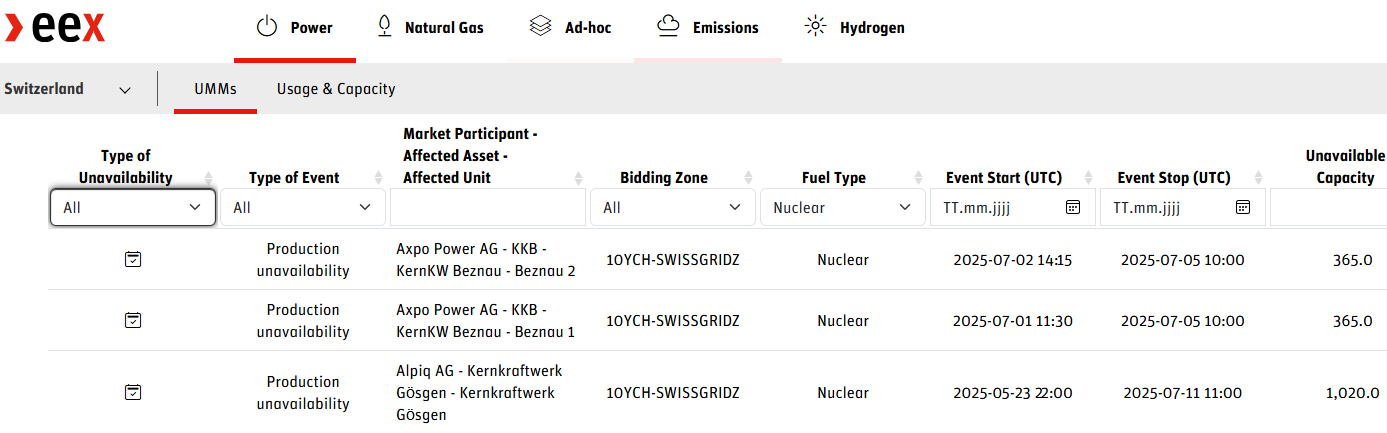
Task: Switch to the Usage & Capacity tab
Action: coord(336,89)
